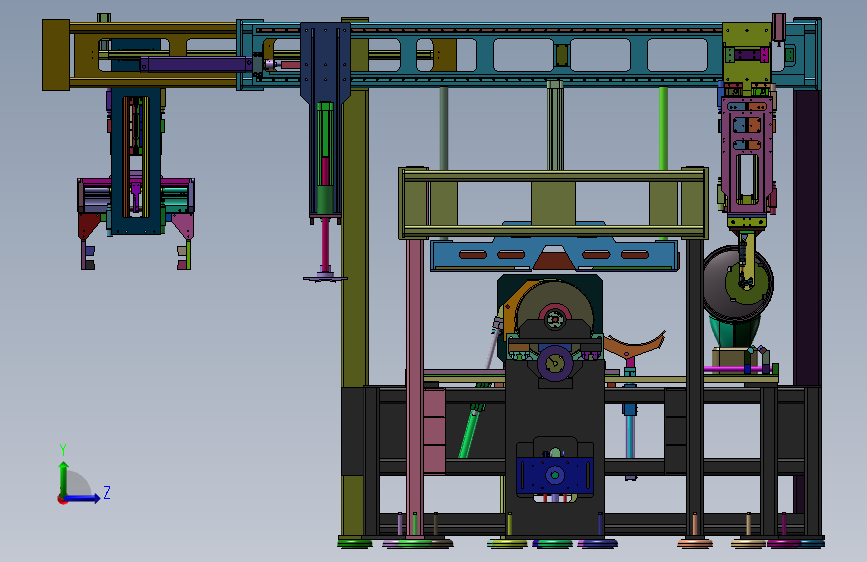Select the purple circular hub below the grinding wheel

(555, 363)
